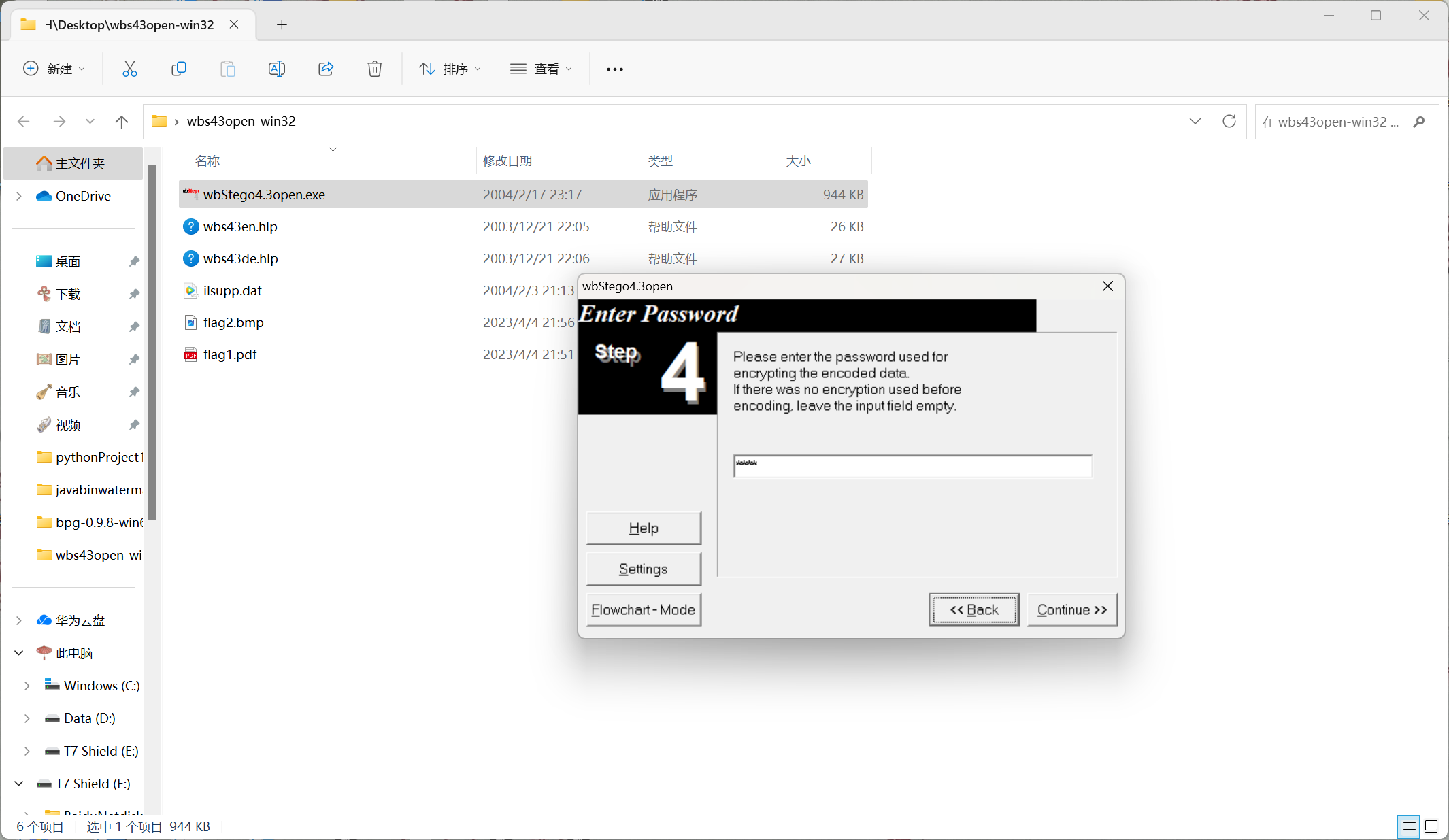The width and height of the screenshot is (1449, 840).
Task: Open 视频 (Videos) in sidebar
Action: pos(68,425)
